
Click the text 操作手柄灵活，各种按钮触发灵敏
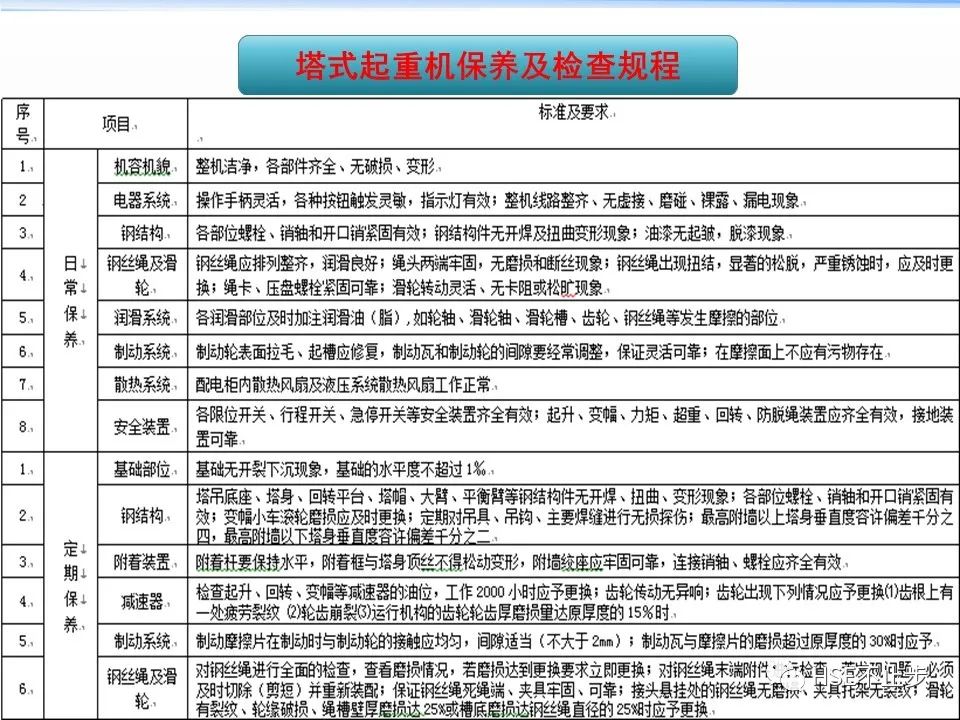303,200
